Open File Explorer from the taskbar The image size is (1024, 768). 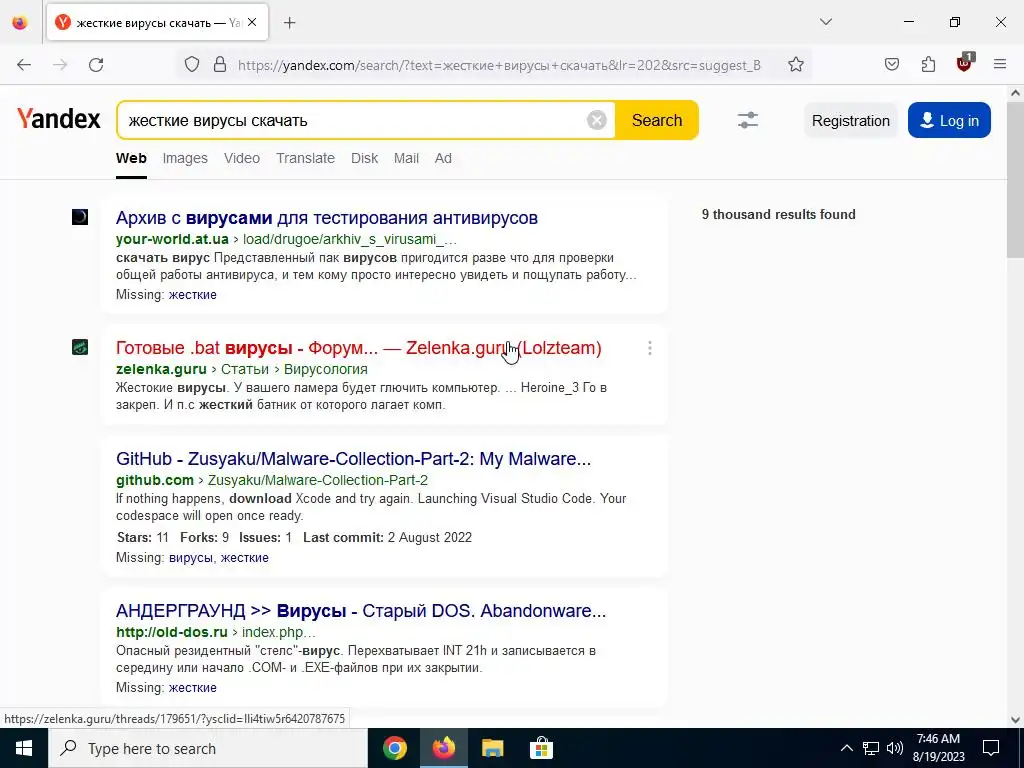point(492,748)
